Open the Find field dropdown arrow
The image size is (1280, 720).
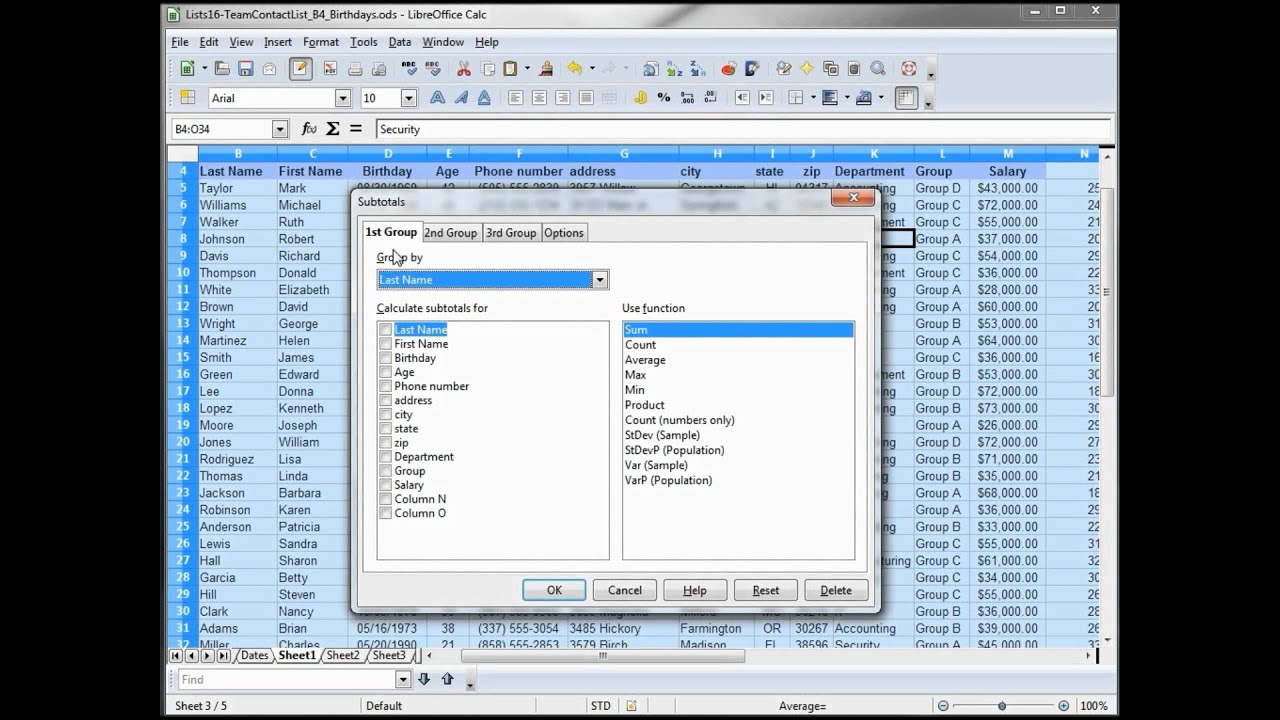tap(403, 680)
